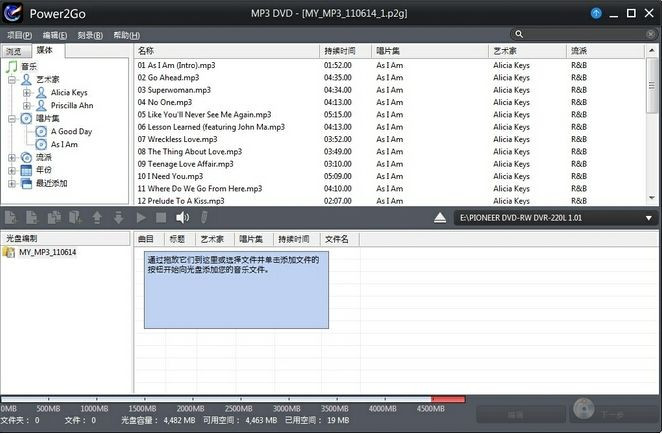Click the play button in the toolbar
The height and width of the screenshot is (434, 662).
click(x=141, y=217)
